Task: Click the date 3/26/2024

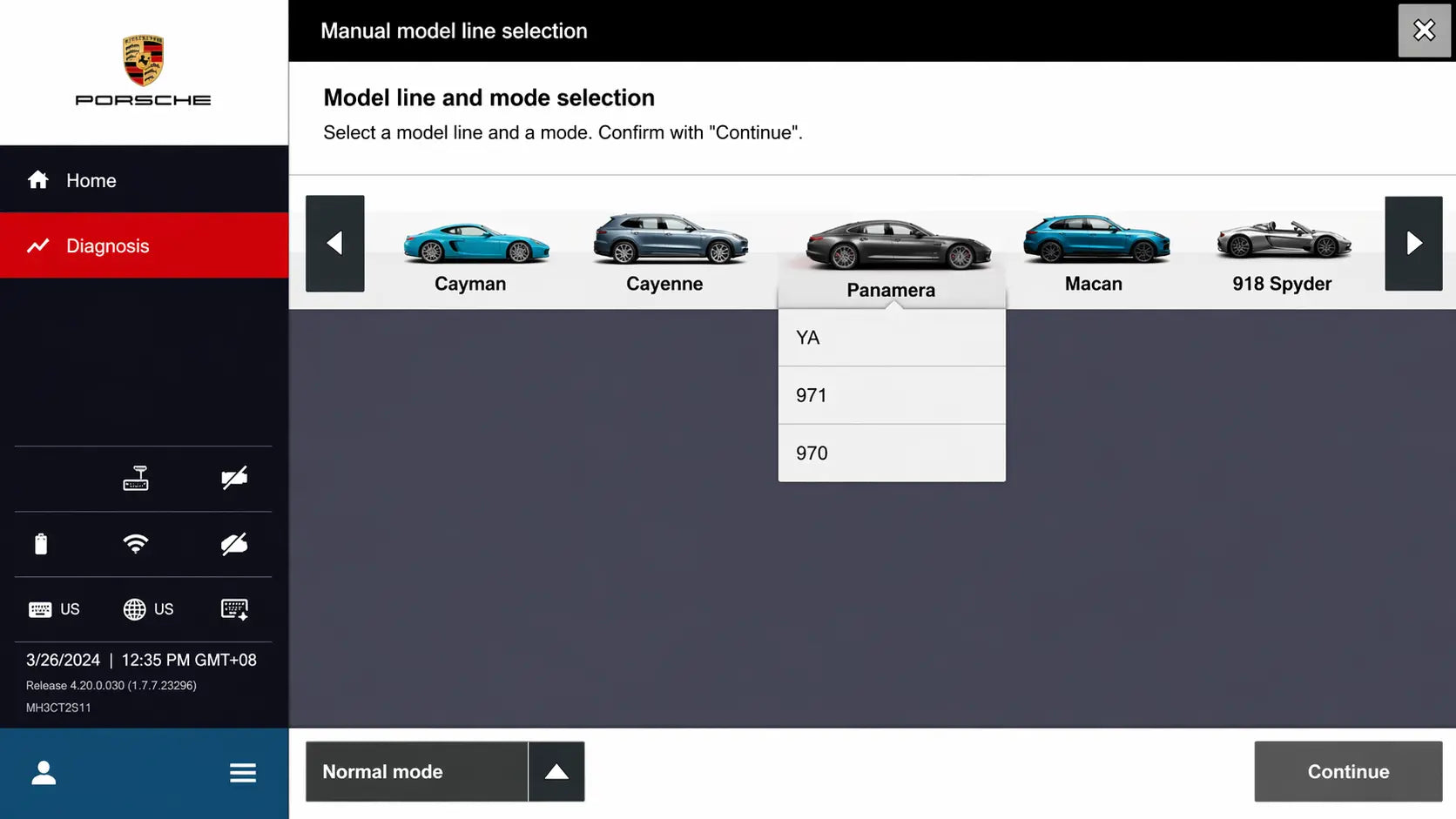Action: point(63,660)
